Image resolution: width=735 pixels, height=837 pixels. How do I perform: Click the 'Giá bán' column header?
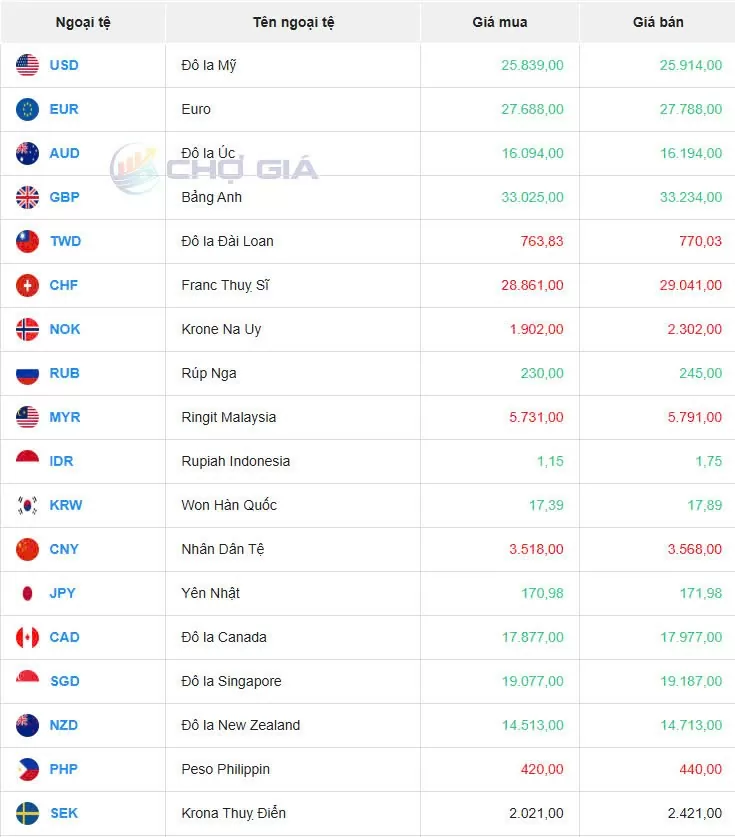point(658,22)
